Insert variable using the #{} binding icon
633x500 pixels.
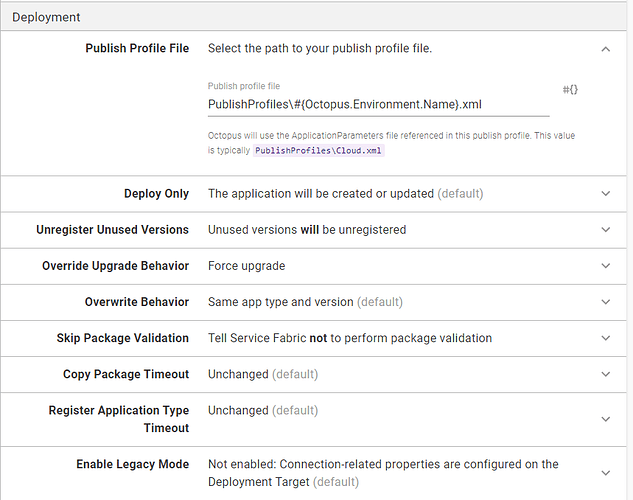(570, 90)
